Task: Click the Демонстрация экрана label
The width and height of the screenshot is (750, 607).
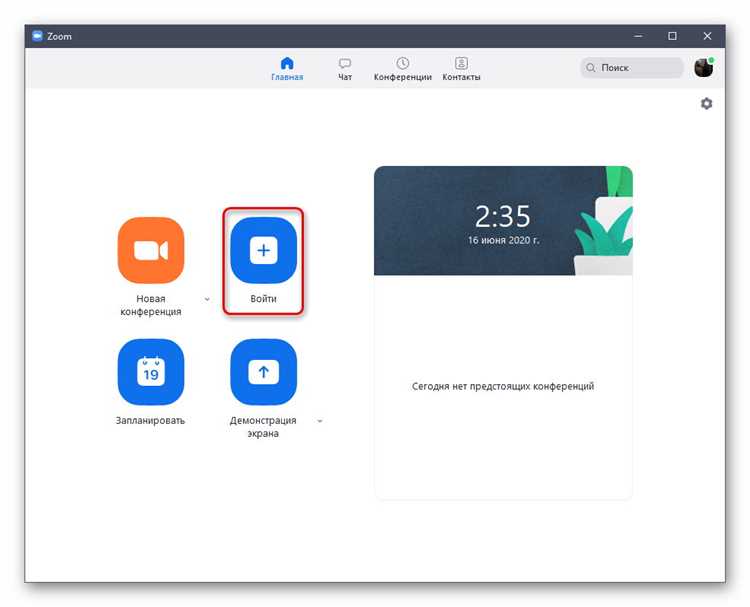Action: (263, 427)
